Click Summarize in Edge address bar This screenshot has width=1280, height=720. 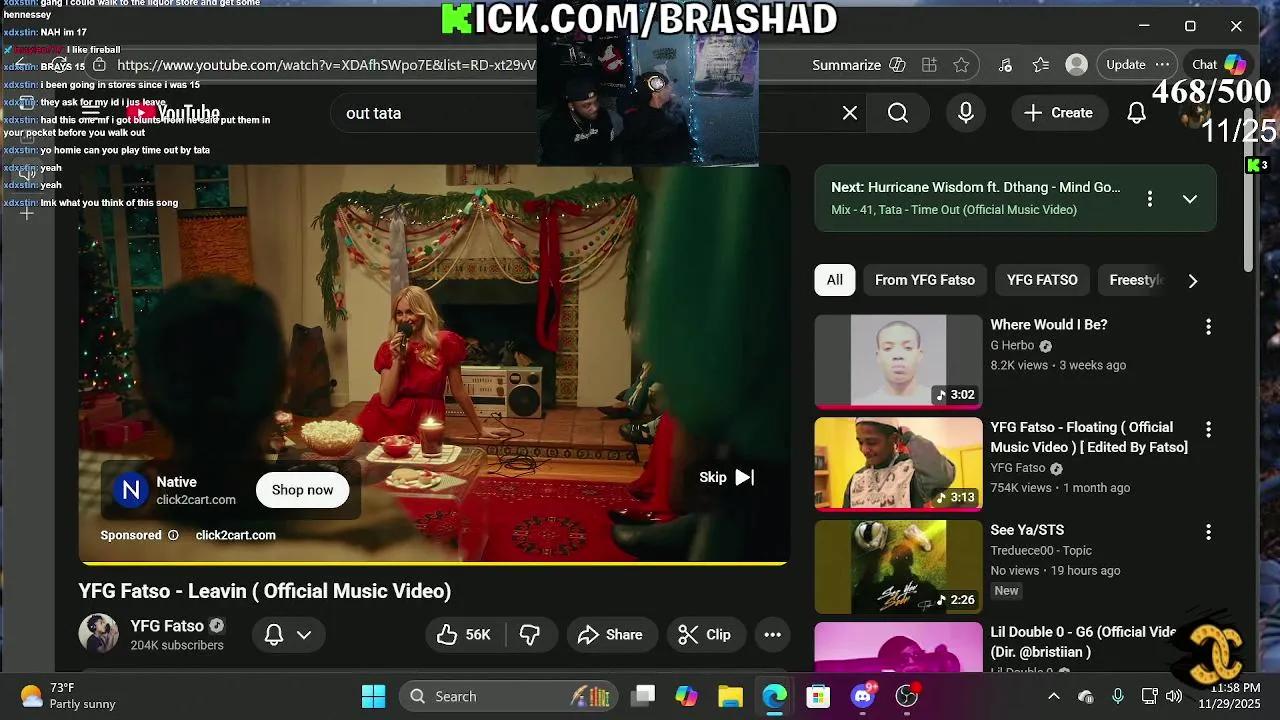846,65
